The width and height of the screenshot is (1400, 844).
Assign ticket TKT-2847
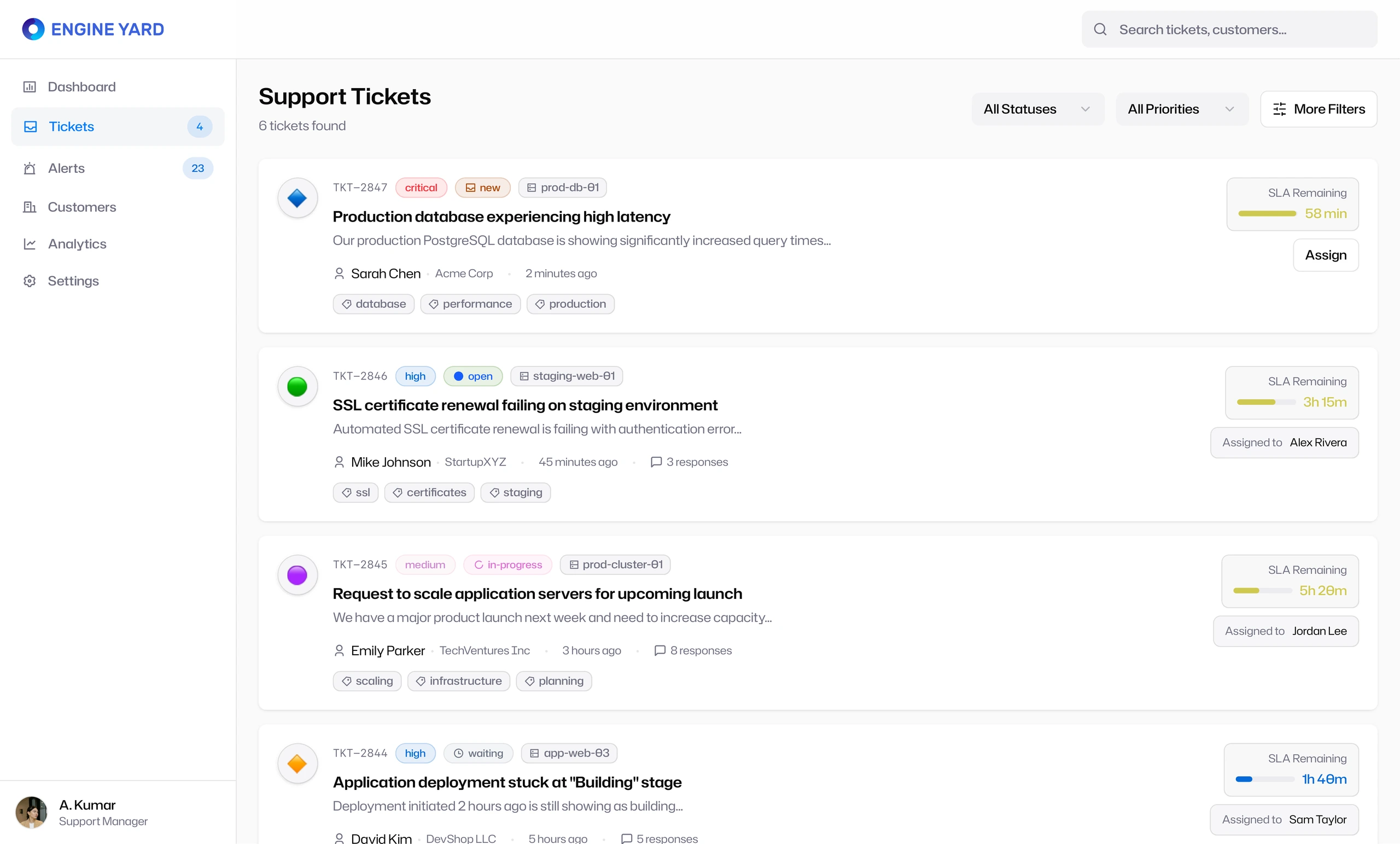[1326, 255]
